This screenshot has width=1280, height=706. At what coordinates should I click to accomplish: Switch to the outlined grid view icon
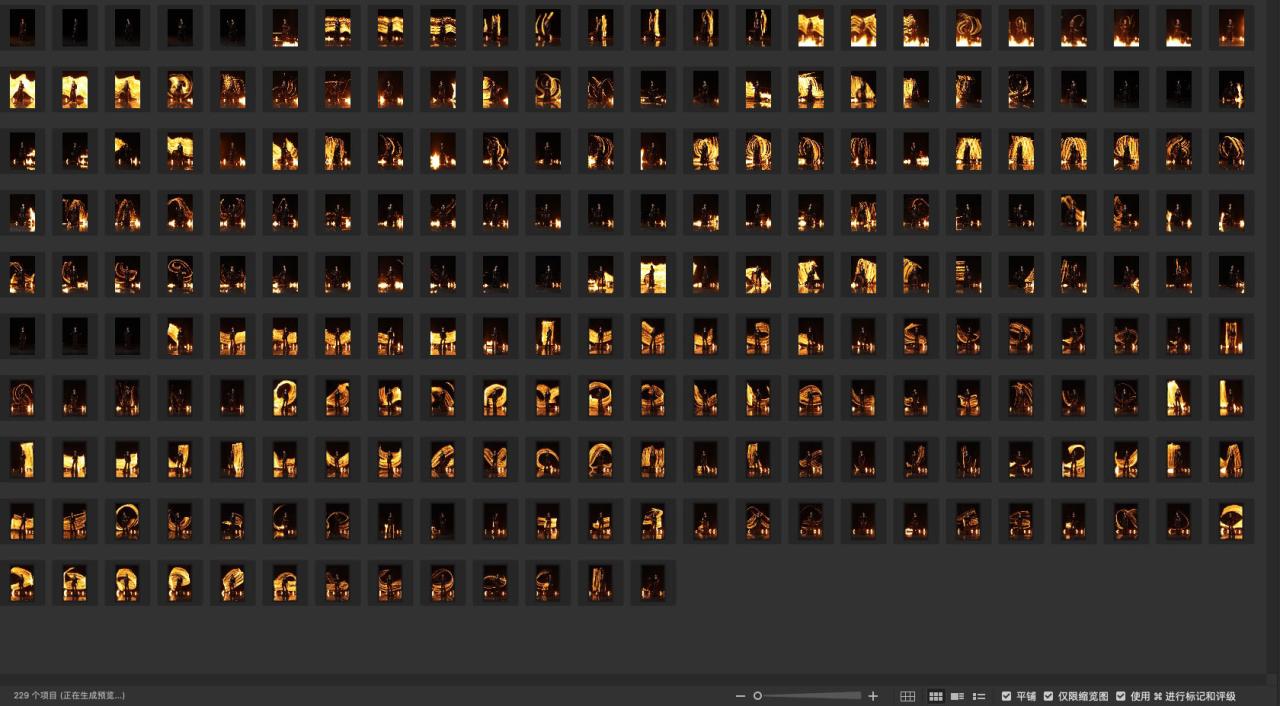pos(907,696)
